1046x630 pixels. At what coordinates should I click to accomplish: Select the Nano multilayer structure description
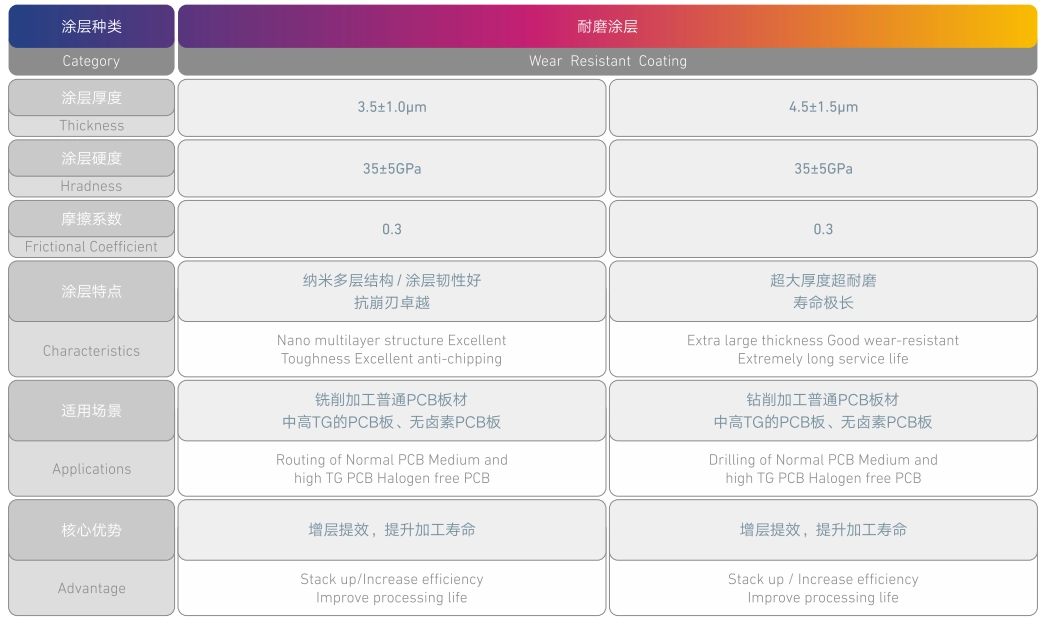(x=391, y=349)
